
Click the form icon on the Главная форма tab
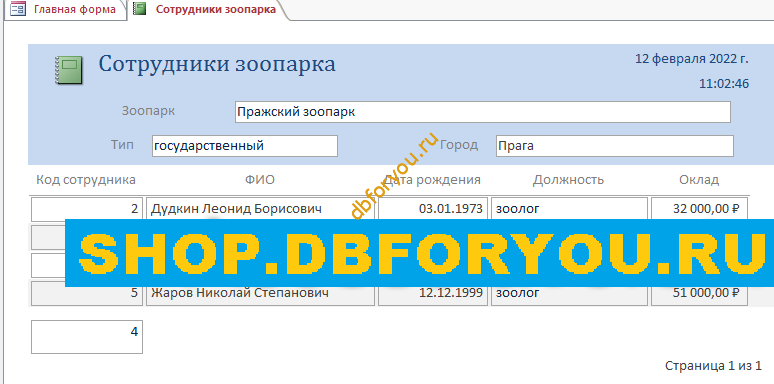(18, 9)
